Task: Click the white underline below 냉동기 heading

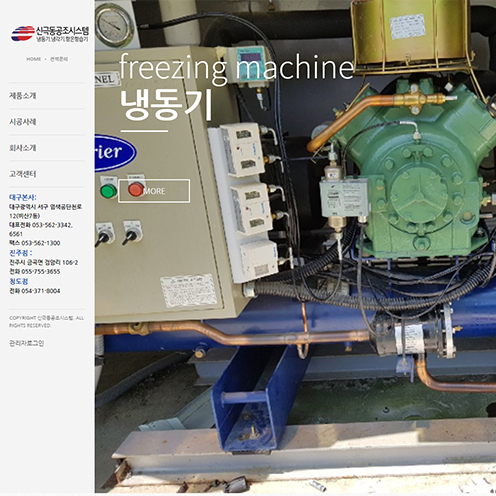Action: tap(144, 131)
